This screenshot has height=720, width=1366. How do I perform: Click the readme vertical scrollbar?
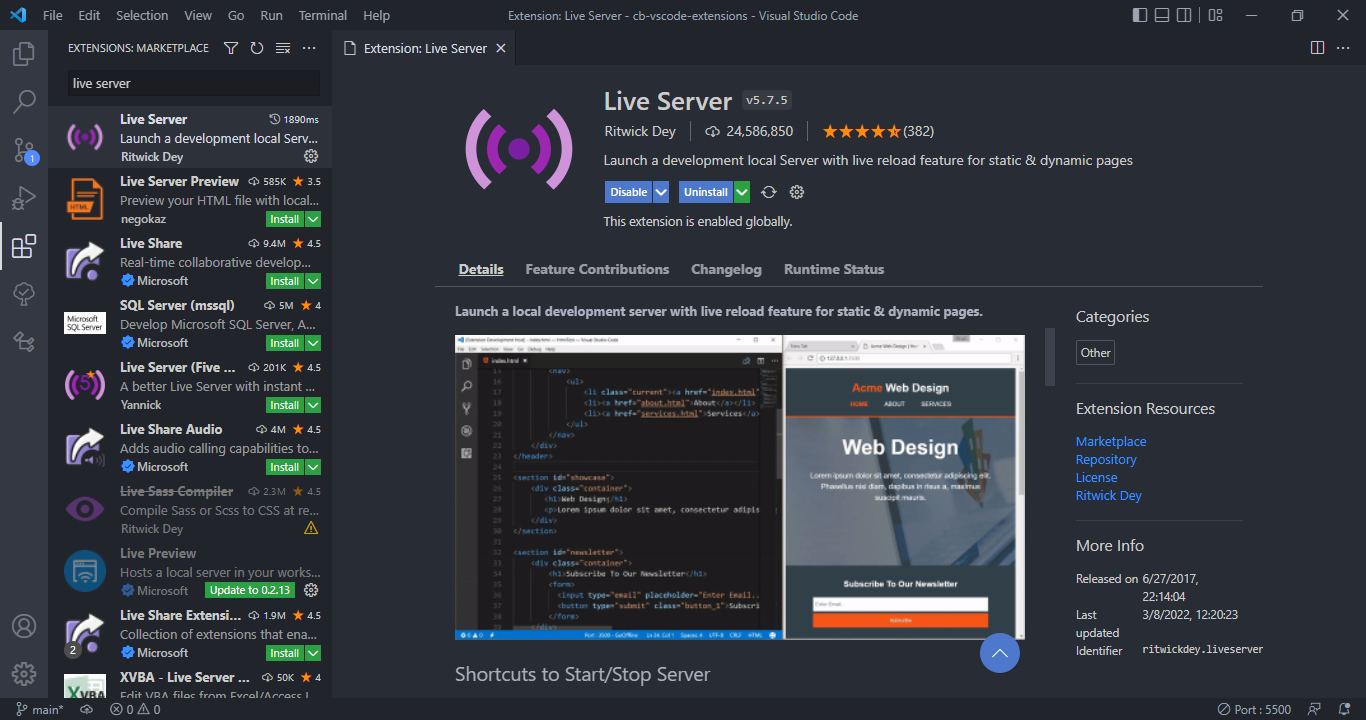1050,357
